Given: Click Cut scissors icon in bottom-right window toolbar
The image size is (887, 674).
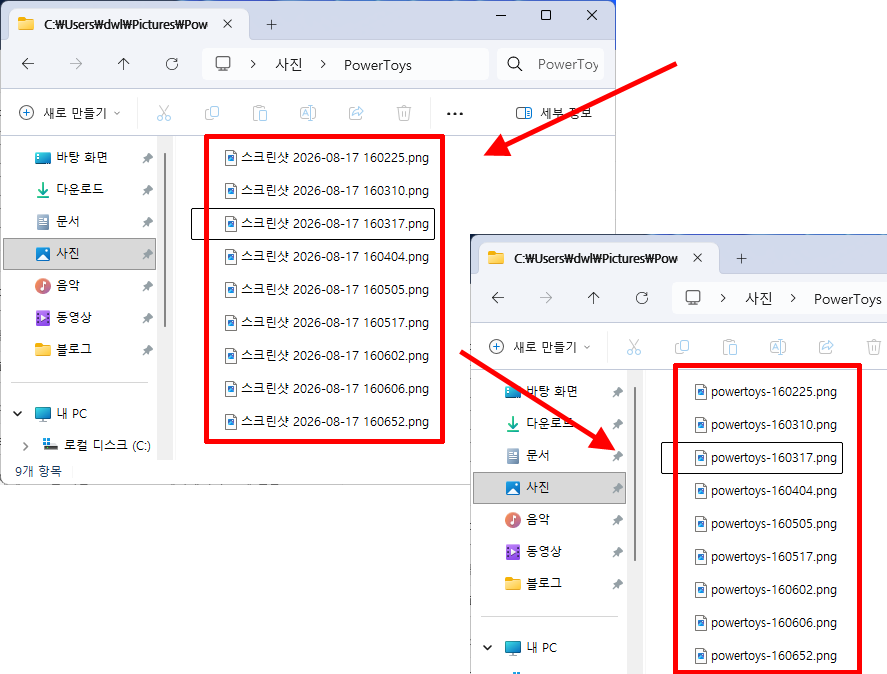Looking at the screenshot, I should [634, 347].
